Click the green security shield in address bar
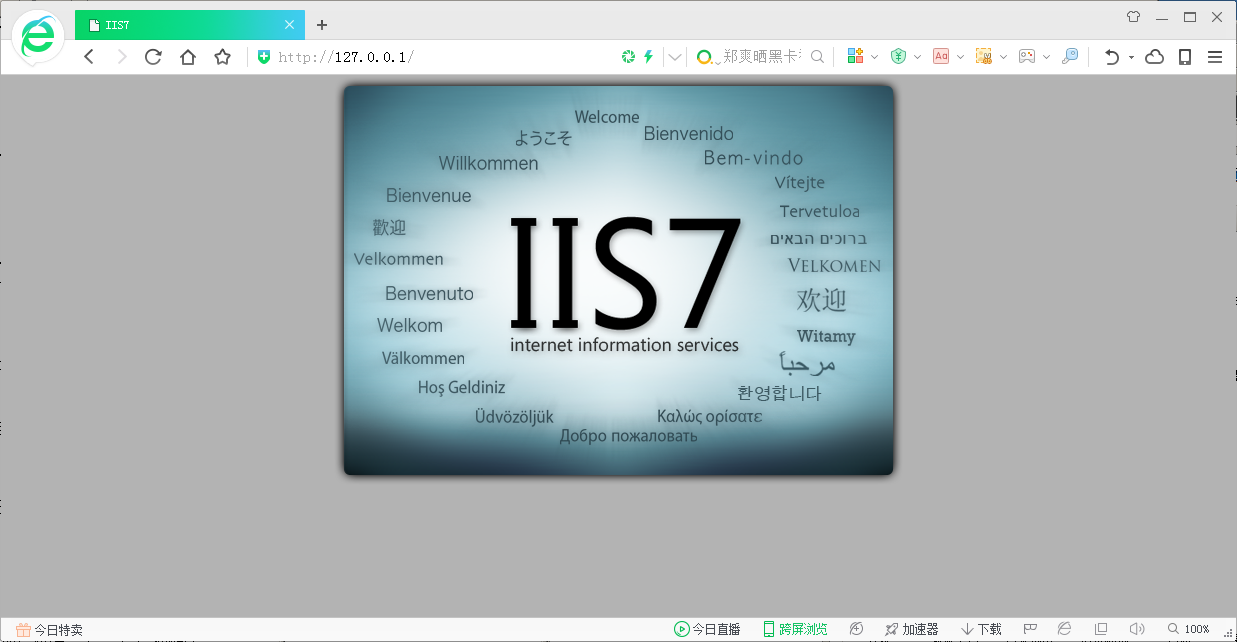Screen dimensions: 1237x642 coord(264,57)
